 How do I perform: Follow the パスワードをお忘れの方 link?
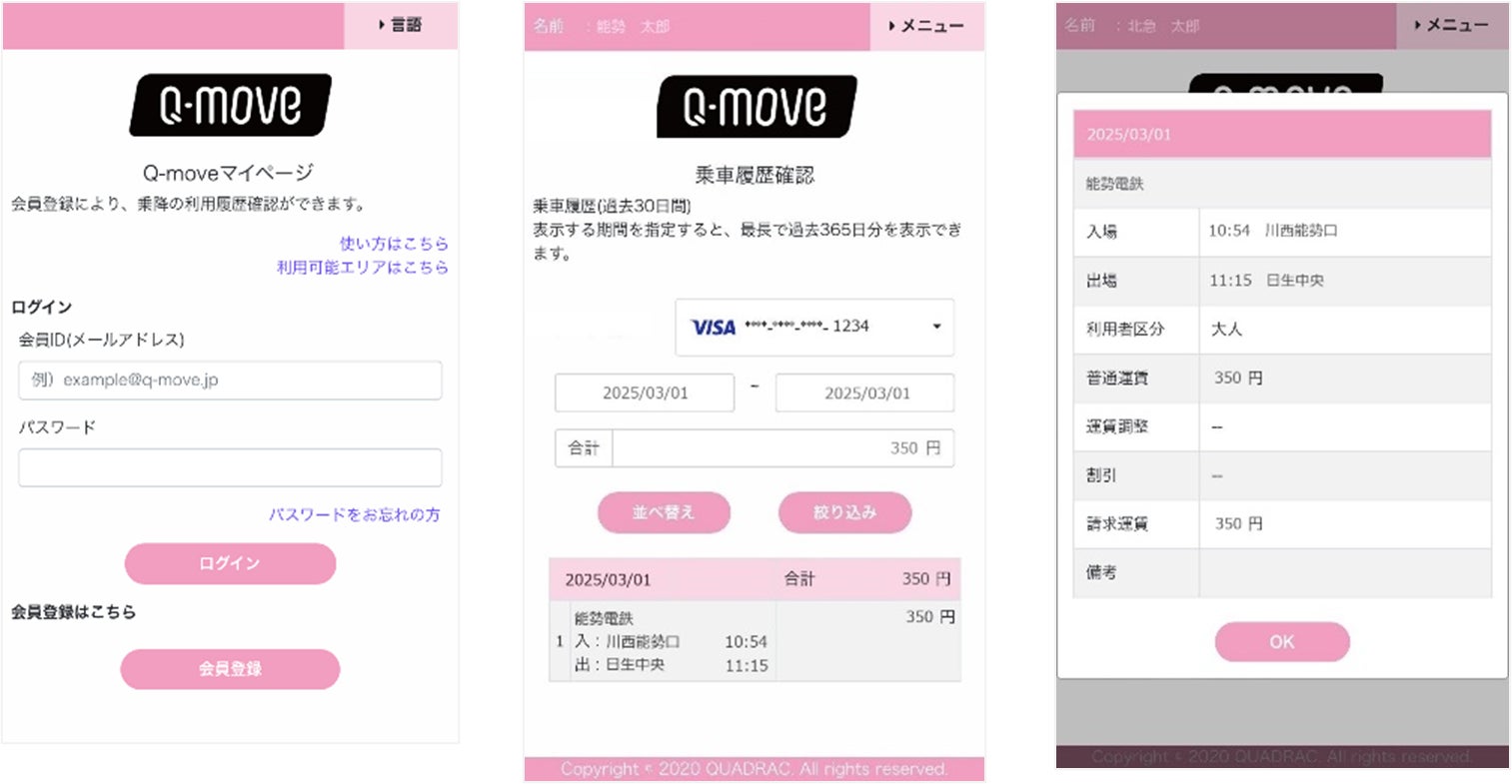point(354,514)
